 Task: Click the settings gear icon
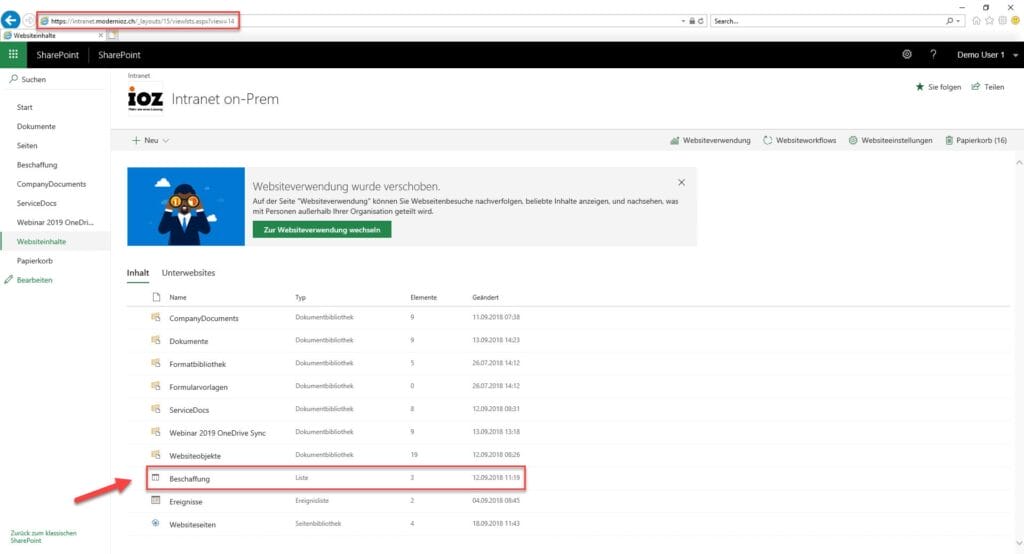(906, 55)
